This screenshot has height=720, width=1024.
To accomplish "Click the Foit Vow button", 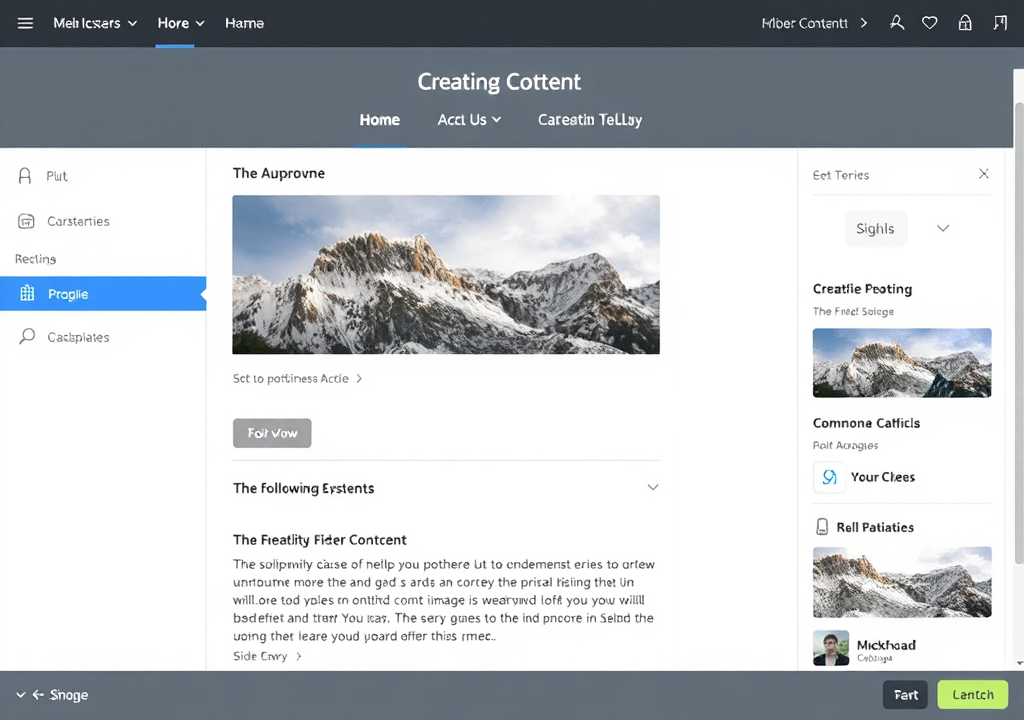I will pyautogui.click(x=272, y=433).
